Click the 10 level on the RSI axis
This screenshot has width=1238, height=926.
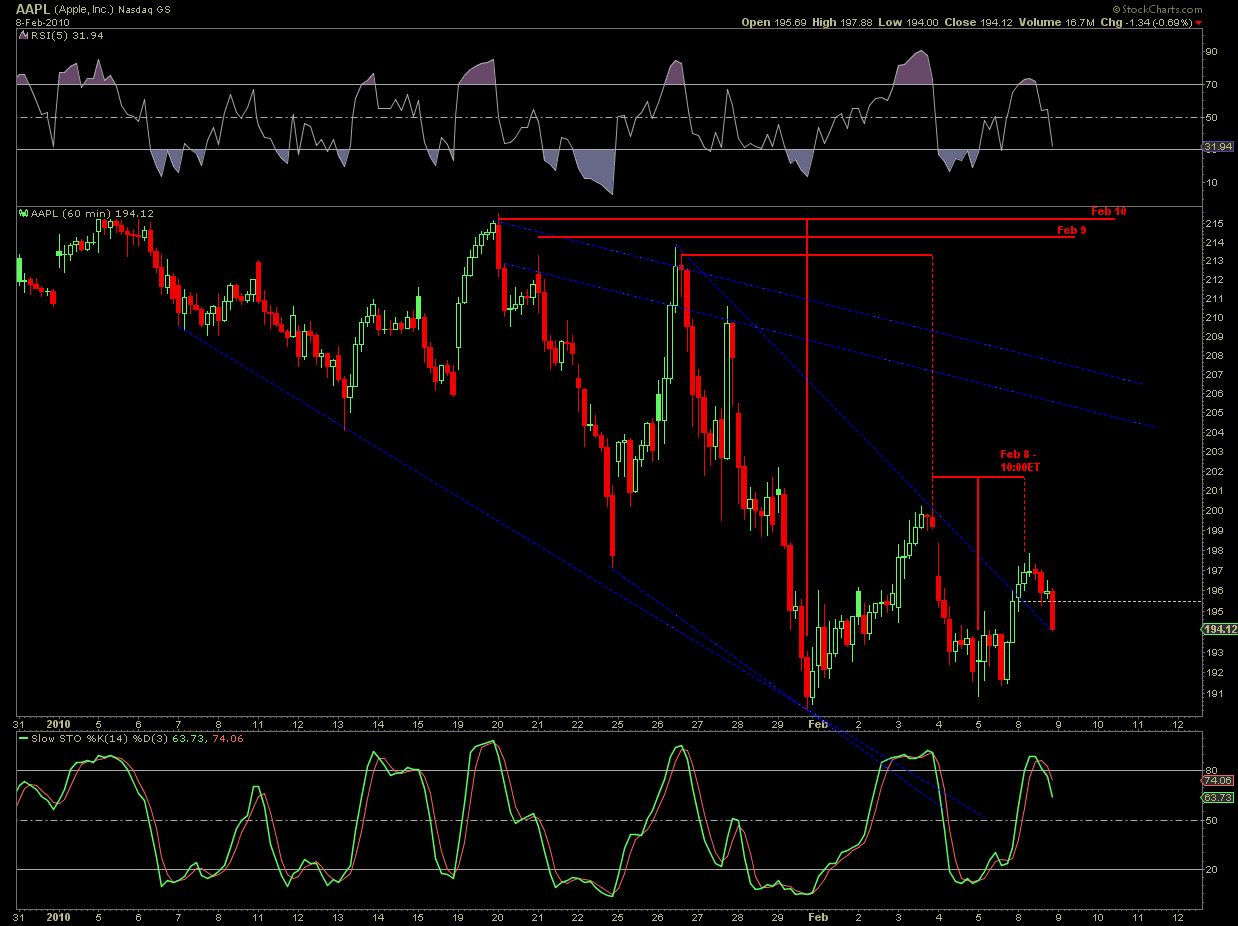point(1211,182)
